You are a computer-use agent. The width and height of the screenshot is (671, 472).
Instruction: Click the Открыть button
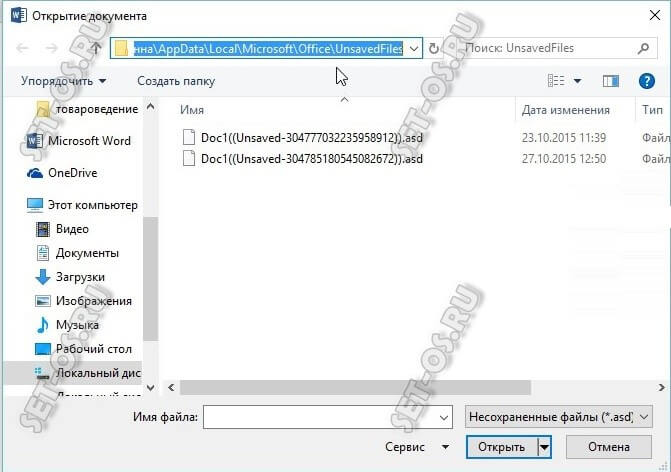pyautogui.click(x=502, y=447)
